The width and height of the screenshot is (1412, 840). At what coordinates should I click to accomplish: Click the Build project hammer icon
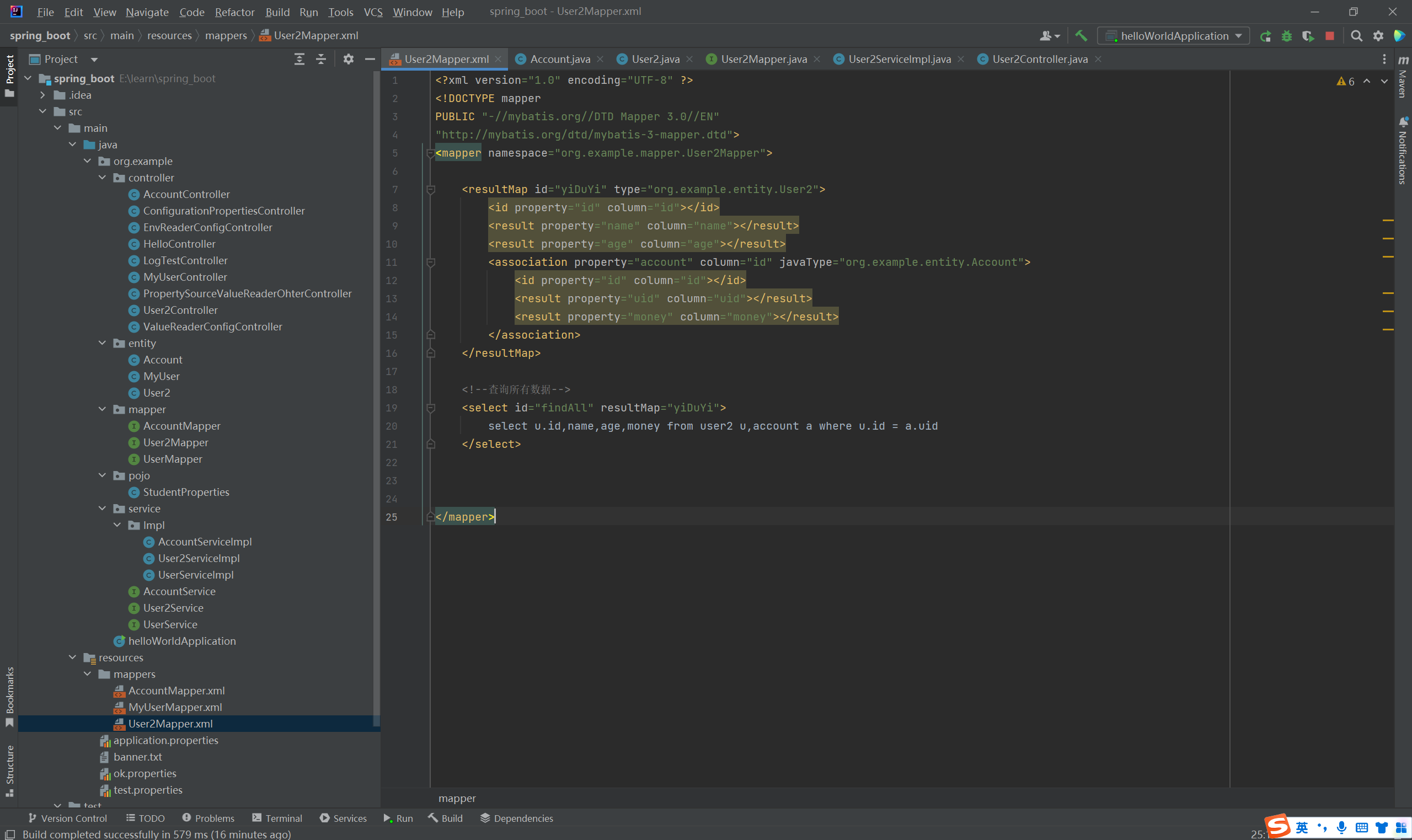coord(1081,36)
